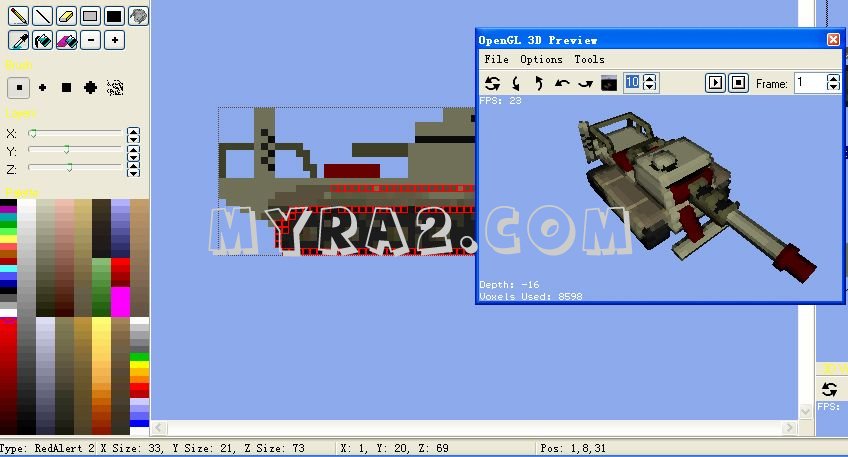The height and width of the screenshot is (457, 848).
Task: Decrease rotation speed value with down arrow
Action: [x=650, y=87]
